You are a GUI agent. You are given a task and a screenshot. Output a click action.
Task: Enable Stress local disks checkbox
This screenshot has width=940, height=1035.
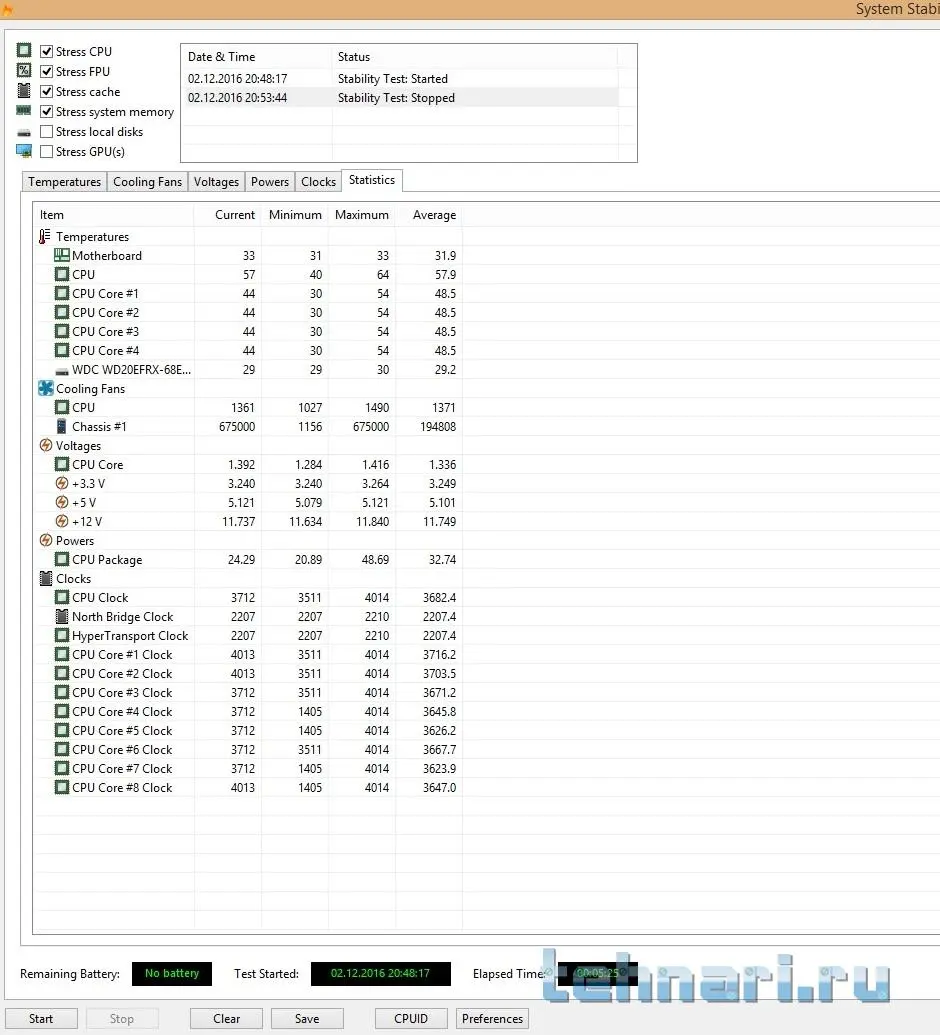tap(46, 131)
